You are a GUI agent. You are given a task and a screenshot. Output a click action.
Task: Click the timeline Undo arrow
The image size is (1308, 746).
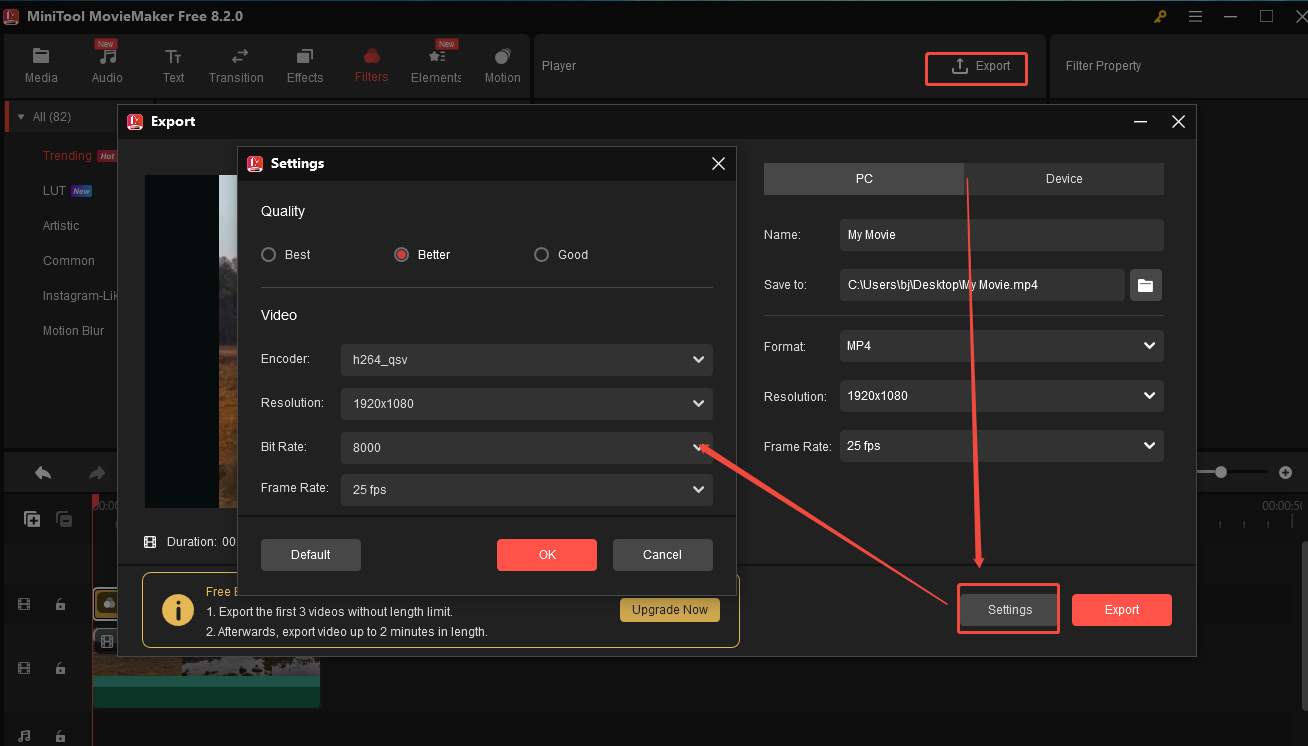coord(42,472)
